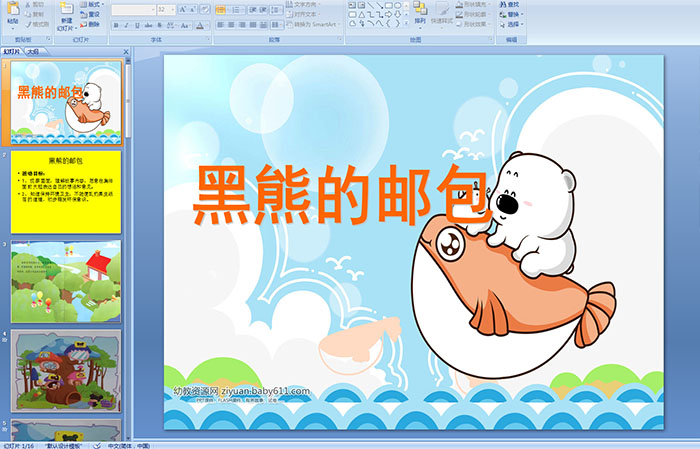Click 转换为 SmartArt button
Screen dimensions: 700x449
[313, 24]
